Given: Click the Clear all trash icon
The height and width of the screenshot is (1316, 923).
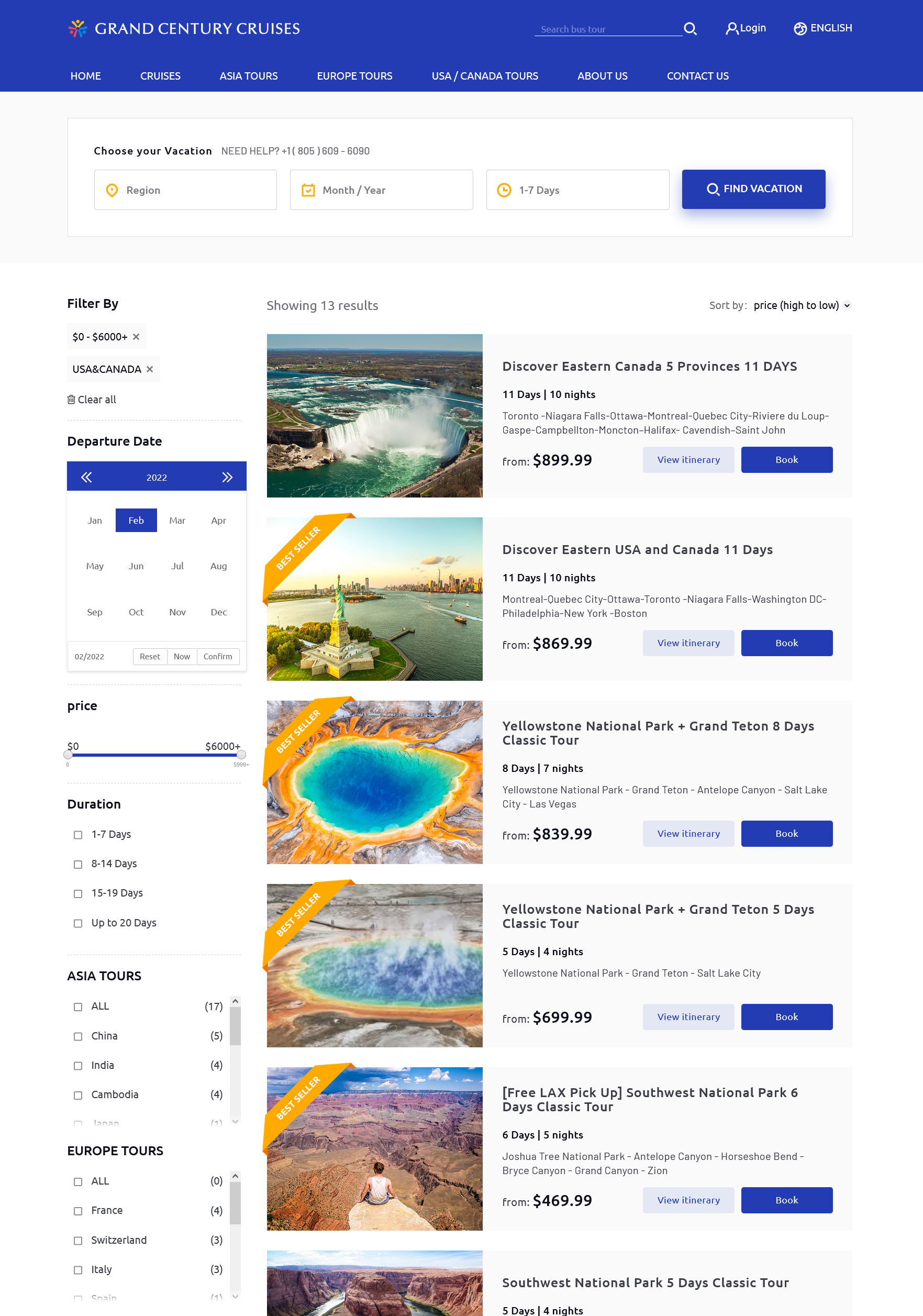Looking at the screenshot, I should pyautogui.click(x=71, y=400).
